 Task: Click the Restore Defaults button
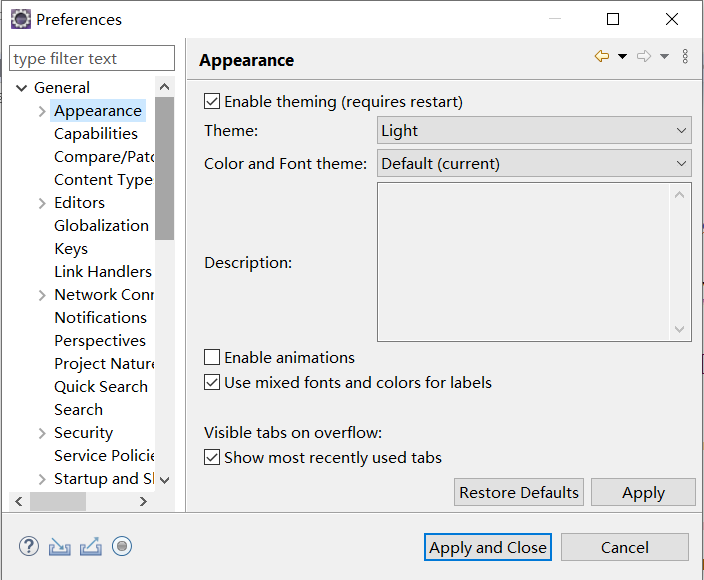click(x=519, y=492)
